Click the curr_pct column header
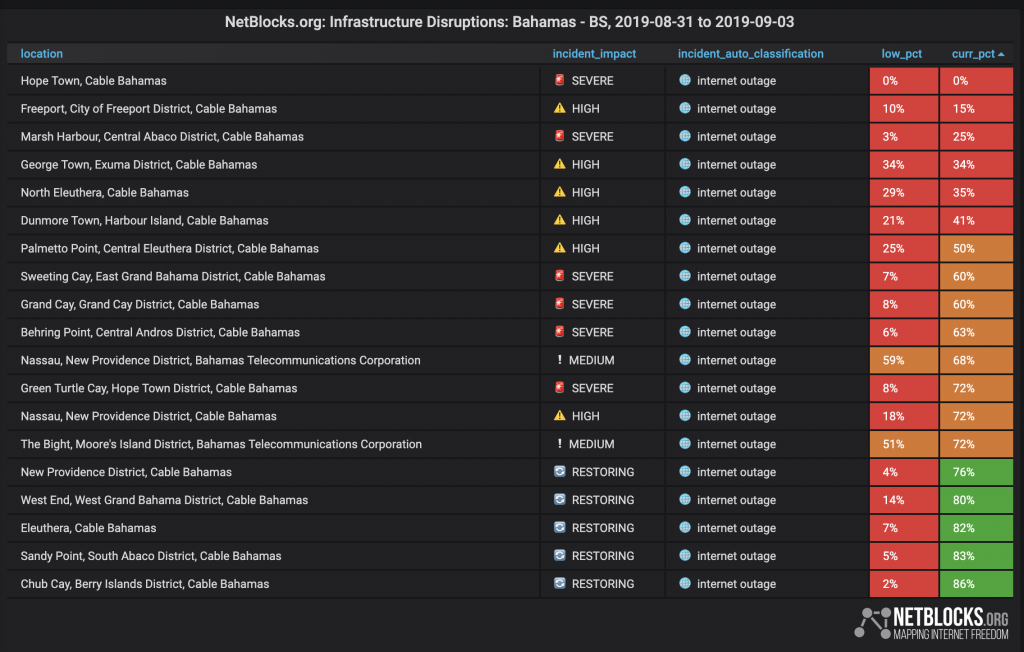This screenshot has height=652, width=1024. pyautogui.click(x=973, y=54)
